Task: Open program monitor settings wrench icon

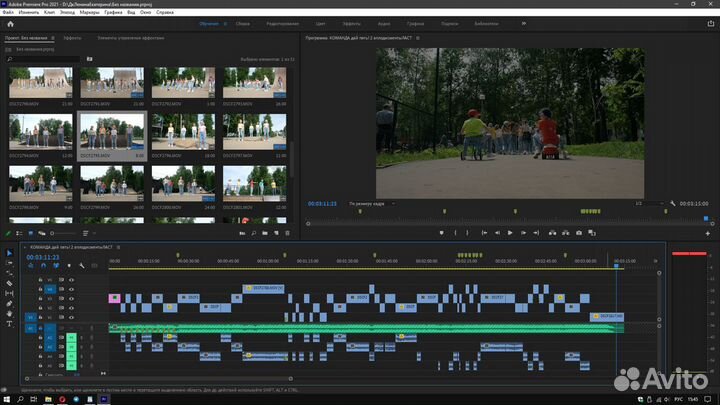Action: pos(673,203)
